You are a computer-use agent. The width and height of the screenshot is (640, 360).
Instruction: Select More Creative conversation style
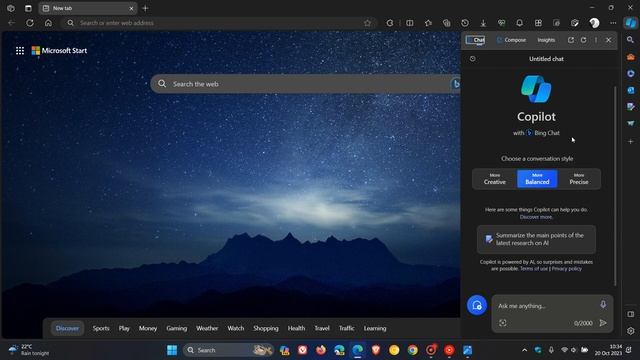[495, 179]
